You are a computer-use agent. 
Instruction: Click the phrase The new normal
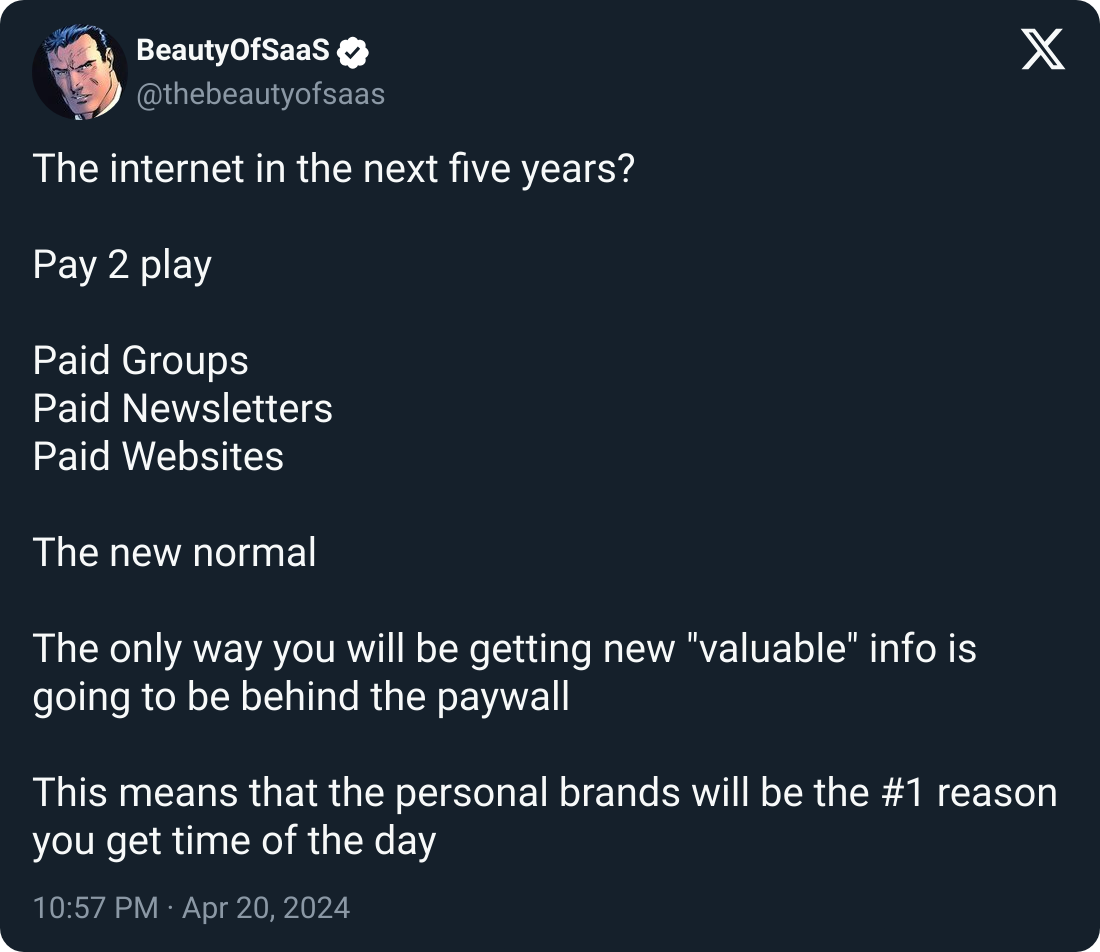click(x=174, y=553)
